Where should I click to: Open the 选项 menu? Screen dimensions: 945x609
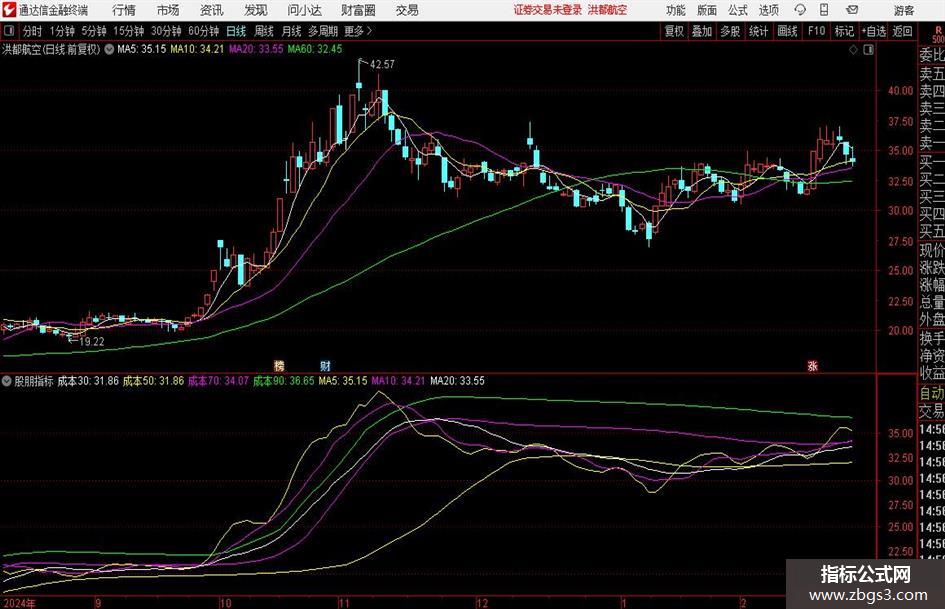[768, 10]
